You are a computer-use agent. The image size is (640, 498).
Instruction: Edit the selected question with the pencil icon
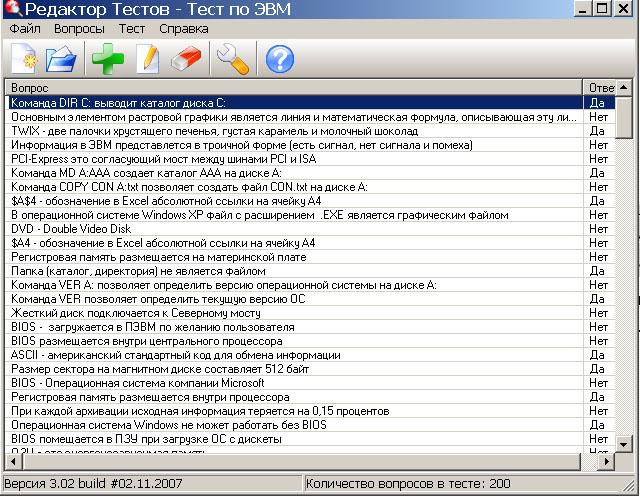(148, 59)
